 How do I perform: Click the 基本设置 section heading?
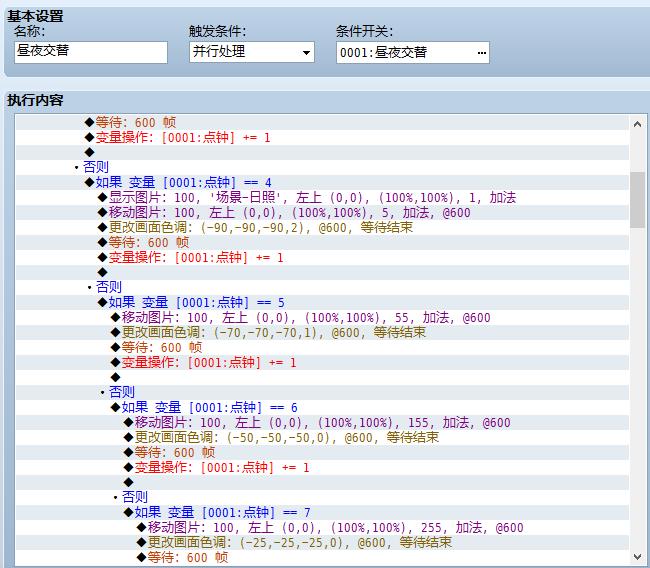tap(35, 16)
